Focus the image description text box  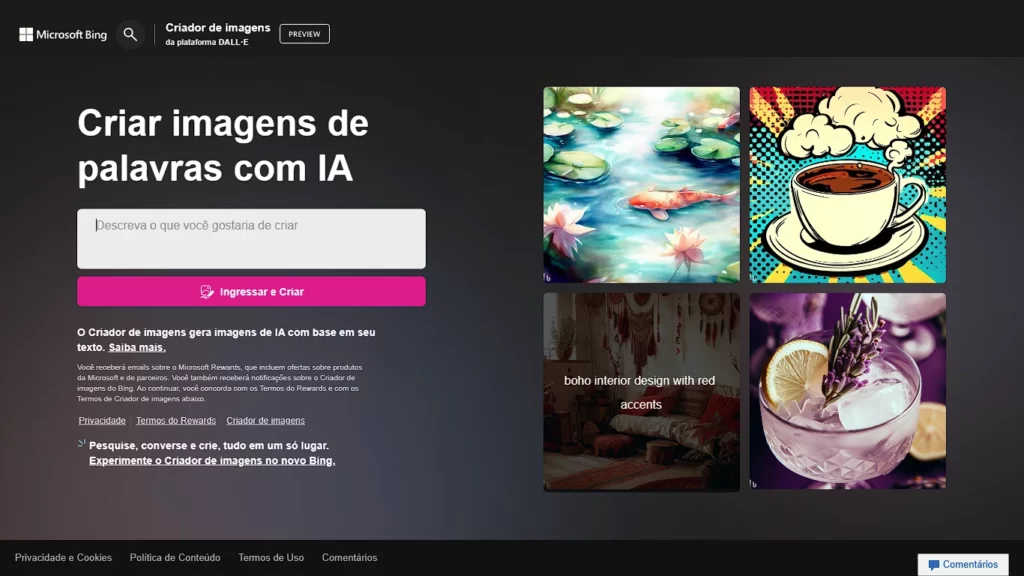click(251, 238)
